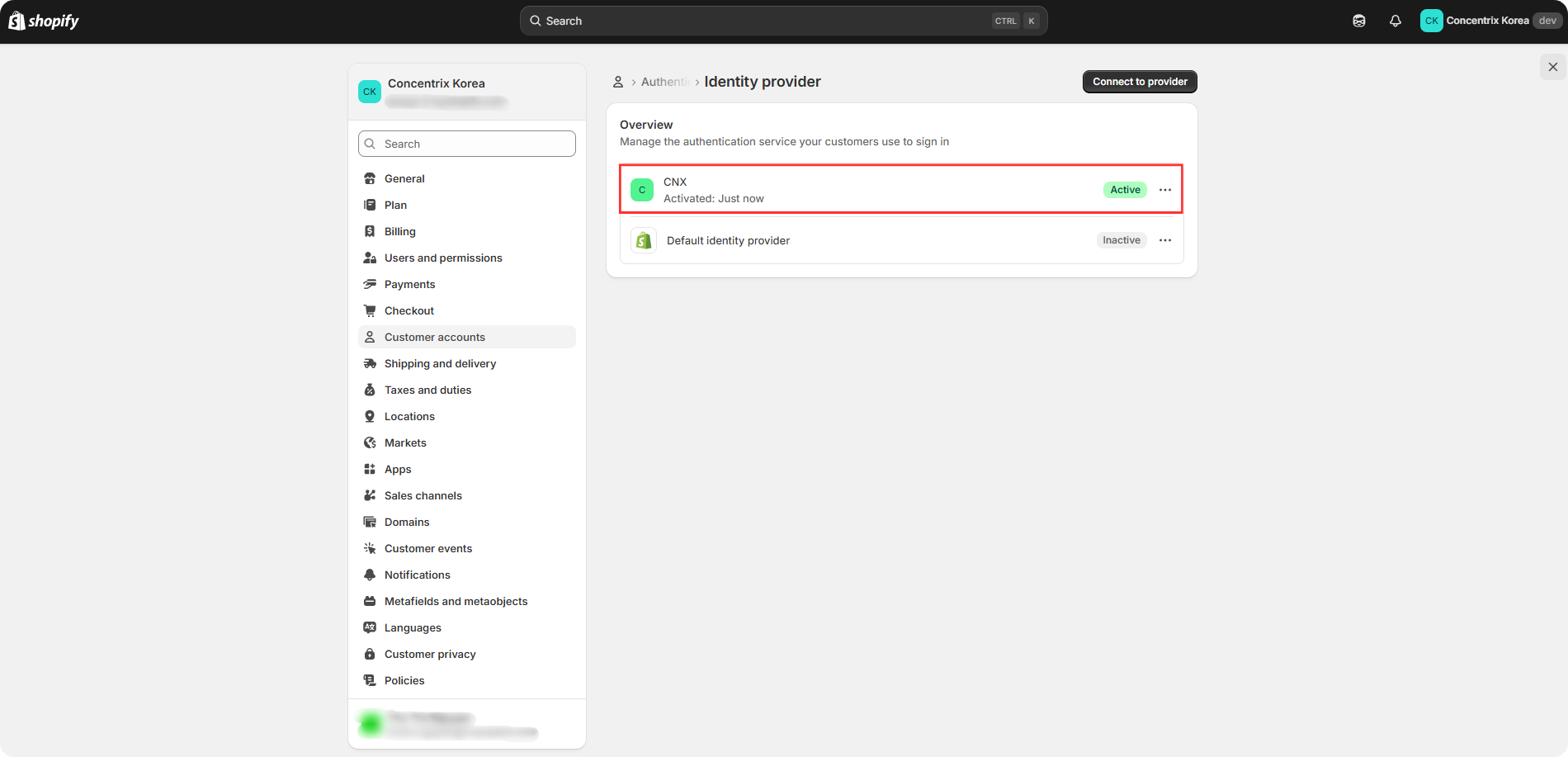Click the Customer privacy lock icon
This screenshot has height=757, width=1568.
tap(370, 654)
